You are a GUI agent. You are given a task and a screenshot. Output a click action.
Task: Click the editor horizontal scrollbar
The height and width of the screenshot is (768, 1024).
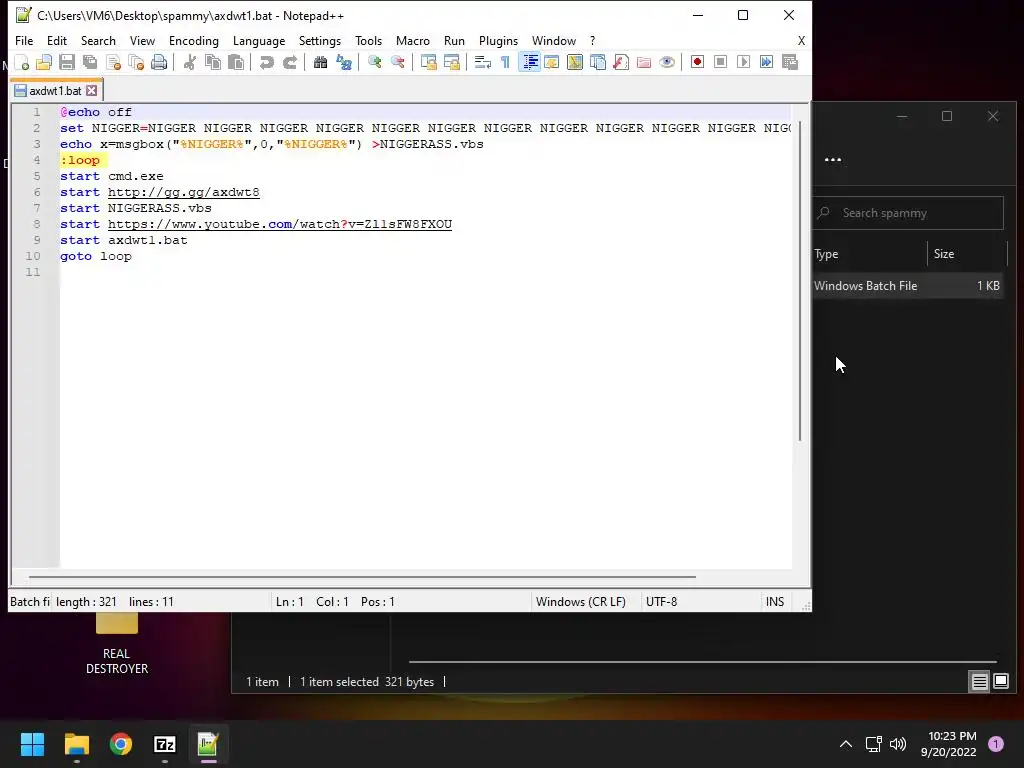(362, 577)
